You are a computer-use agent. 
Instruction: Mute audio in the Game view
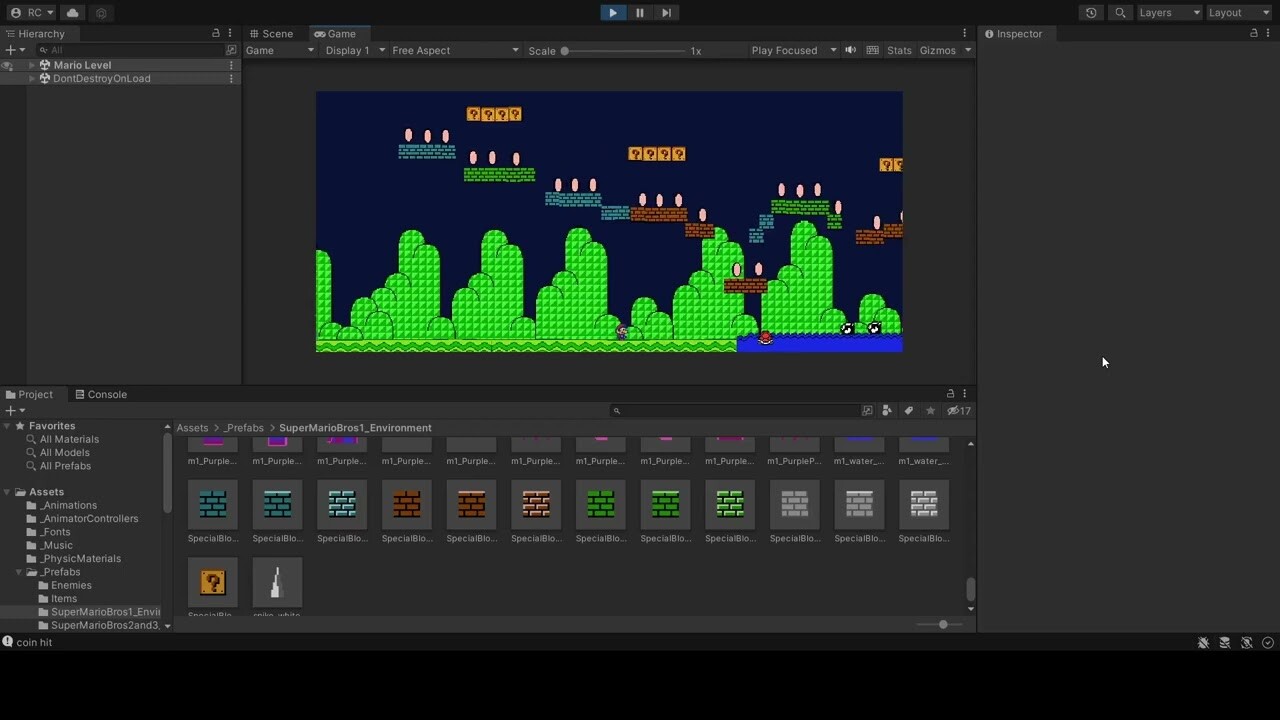click(x=849, y=50)
